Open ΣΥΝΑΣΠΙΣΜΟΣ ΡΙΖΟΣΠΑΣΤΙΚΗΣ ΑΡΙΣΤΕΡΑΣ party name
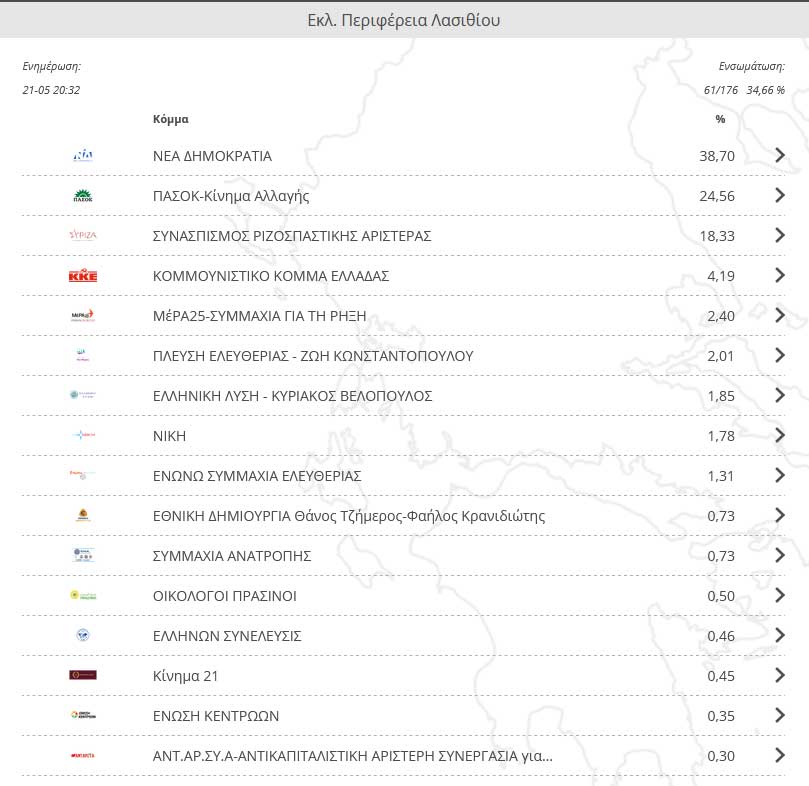809x786 pixels. pos(292,236)
